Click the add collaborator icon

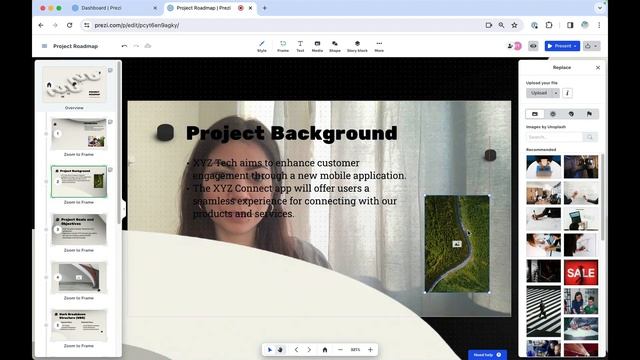tap(510, 46)
